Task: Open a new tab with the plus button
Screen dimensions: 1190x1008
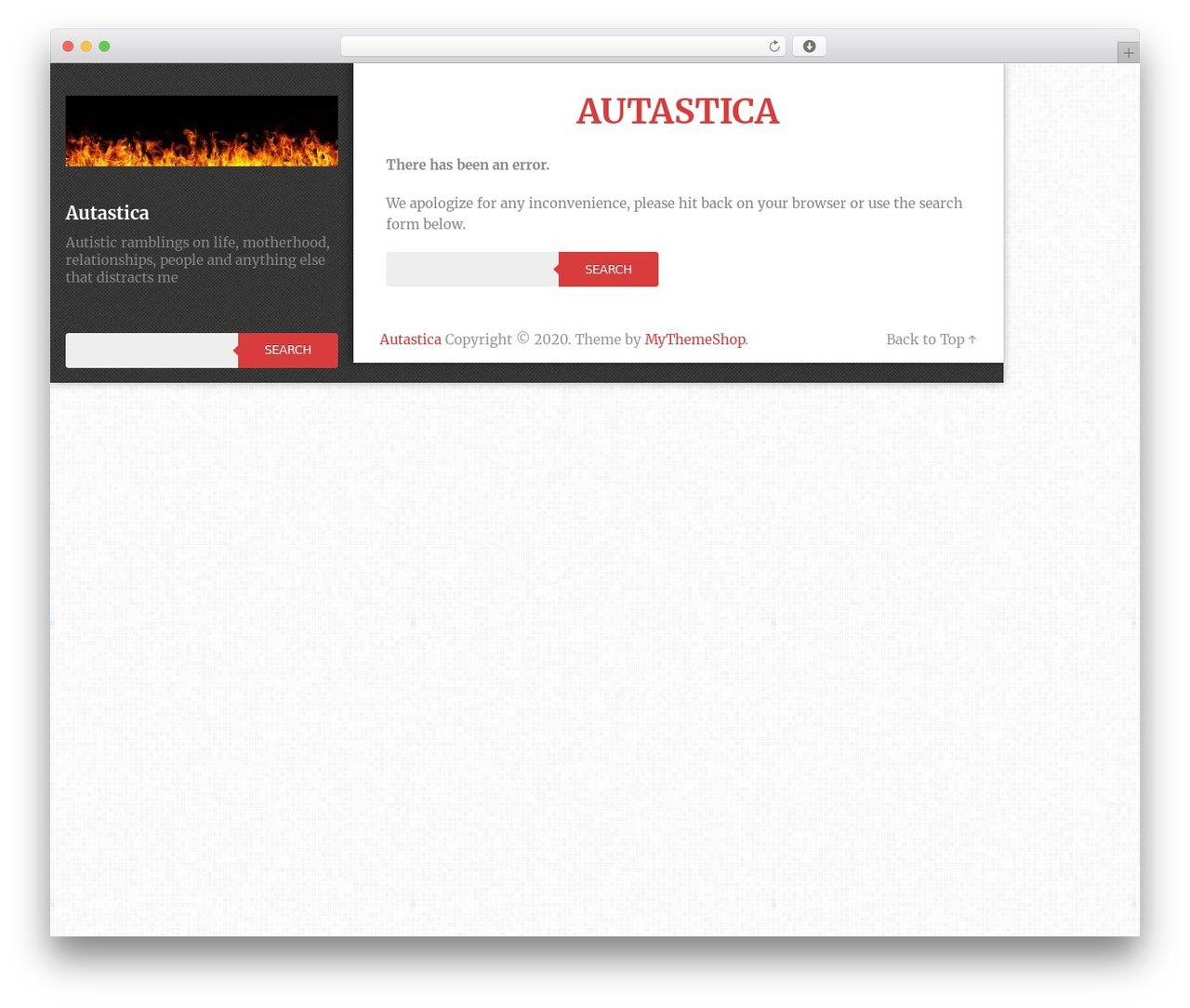Action: point(1128,53)
